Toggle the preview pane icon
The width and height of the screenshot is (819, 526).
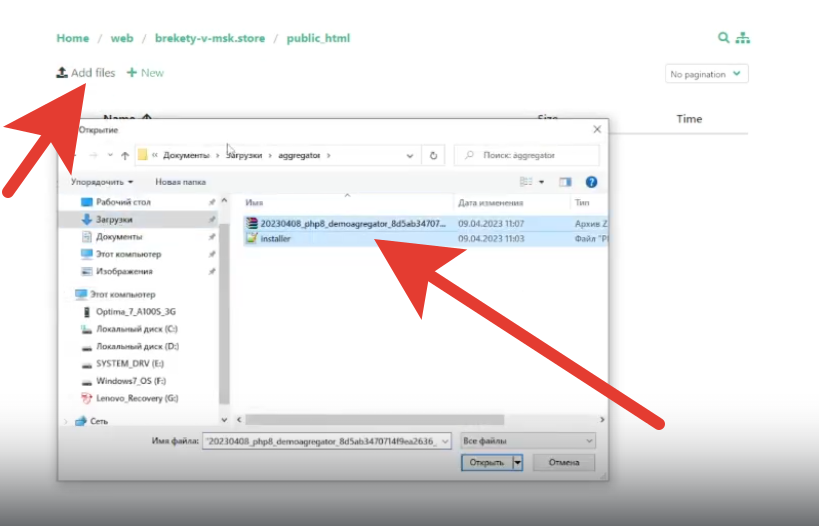(565, 182)
